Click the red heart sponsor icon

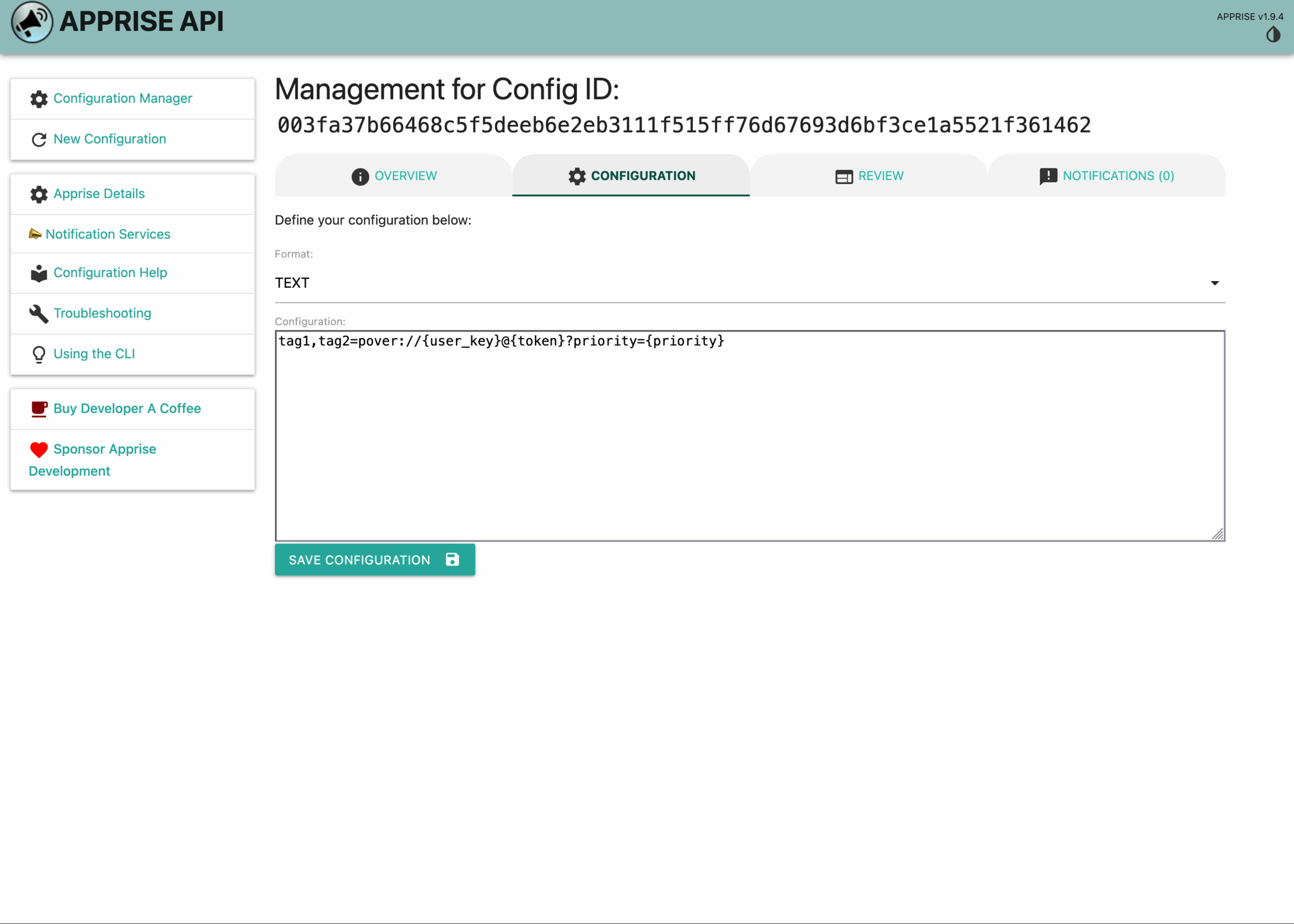pyautogui.click(x=39, y=450)
